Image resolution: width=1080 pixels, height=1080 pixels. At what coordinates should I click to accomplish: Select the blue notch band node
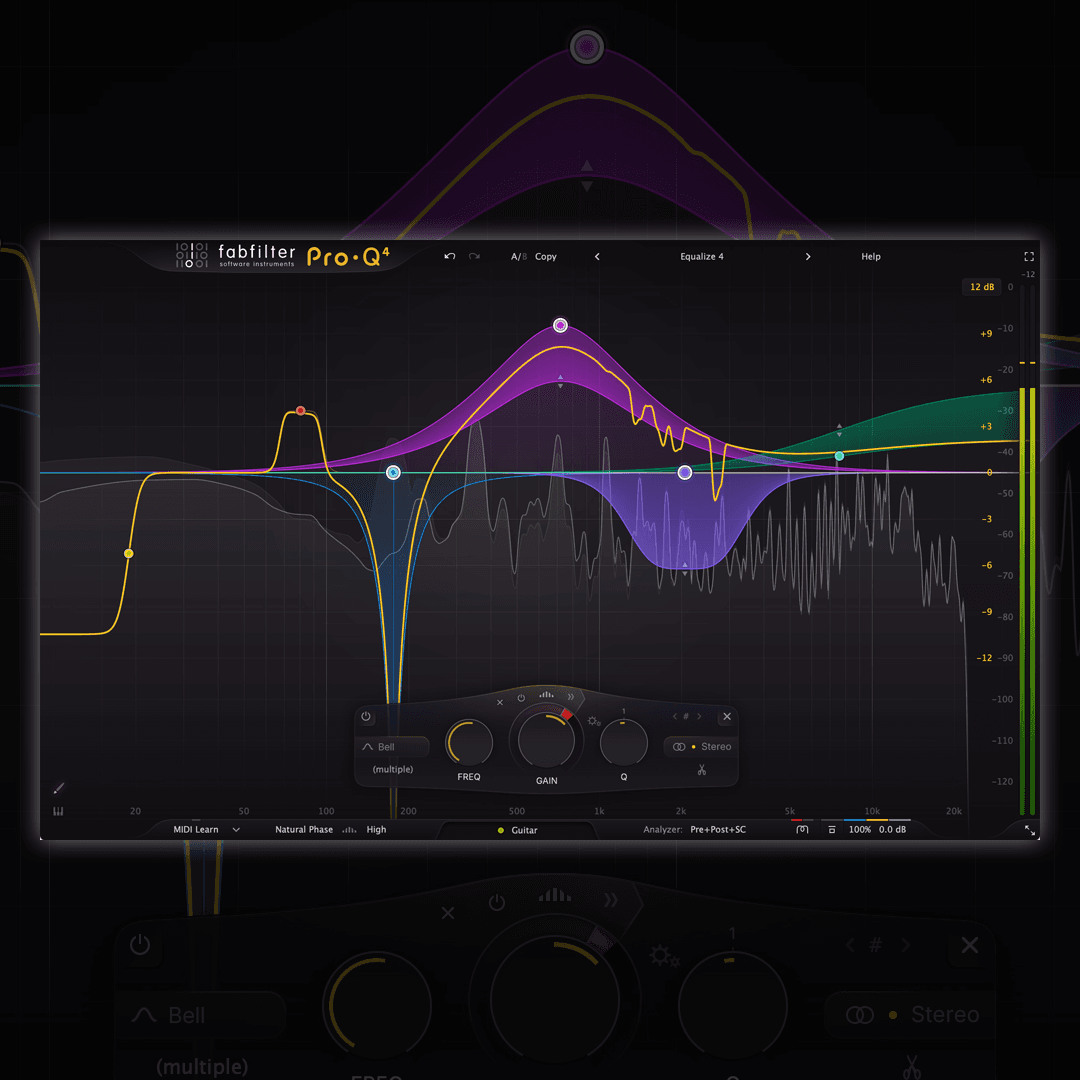coord(393,472)
